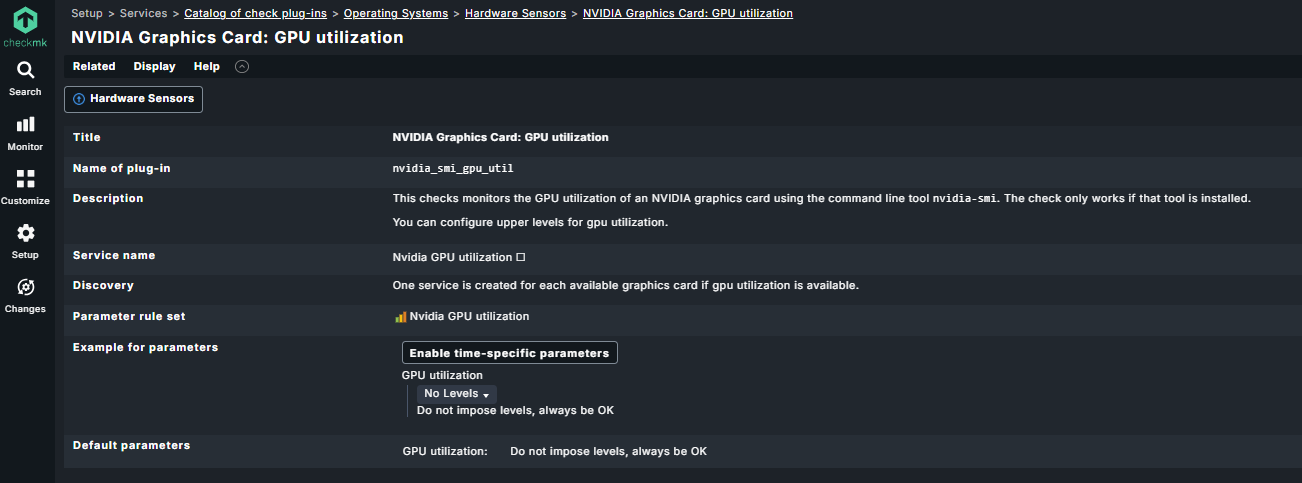Image resolution: width=1302 pixels, height=483 pixels.
Task: Open the Help menu
Action: [x=207, y=67]
